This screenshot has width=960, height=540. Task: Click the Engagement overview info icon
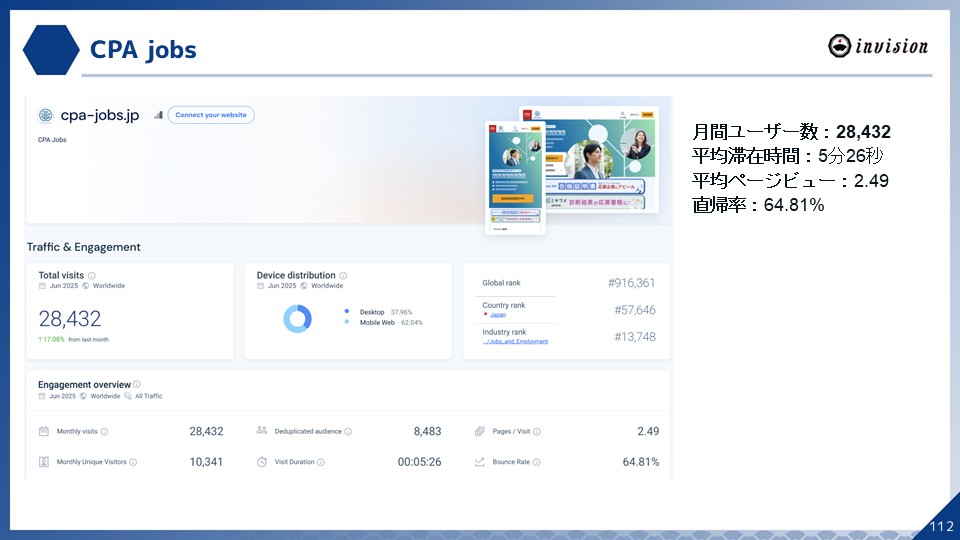tap(137, 384)
